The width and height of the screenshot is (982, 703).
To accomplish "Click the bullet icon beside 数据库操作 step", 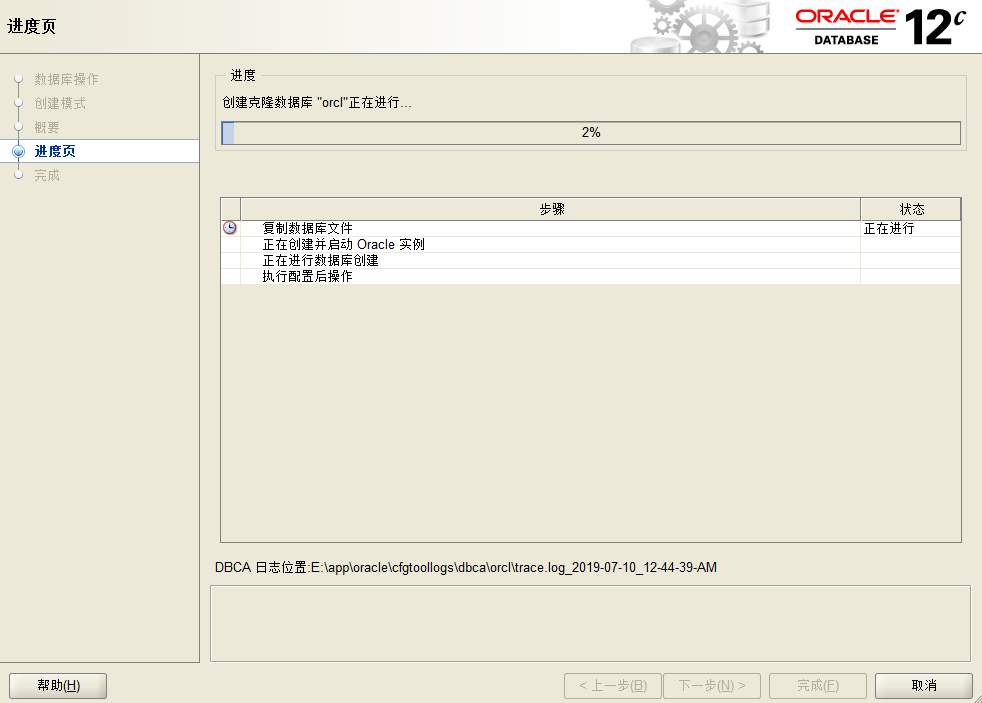I will point(18,80).
